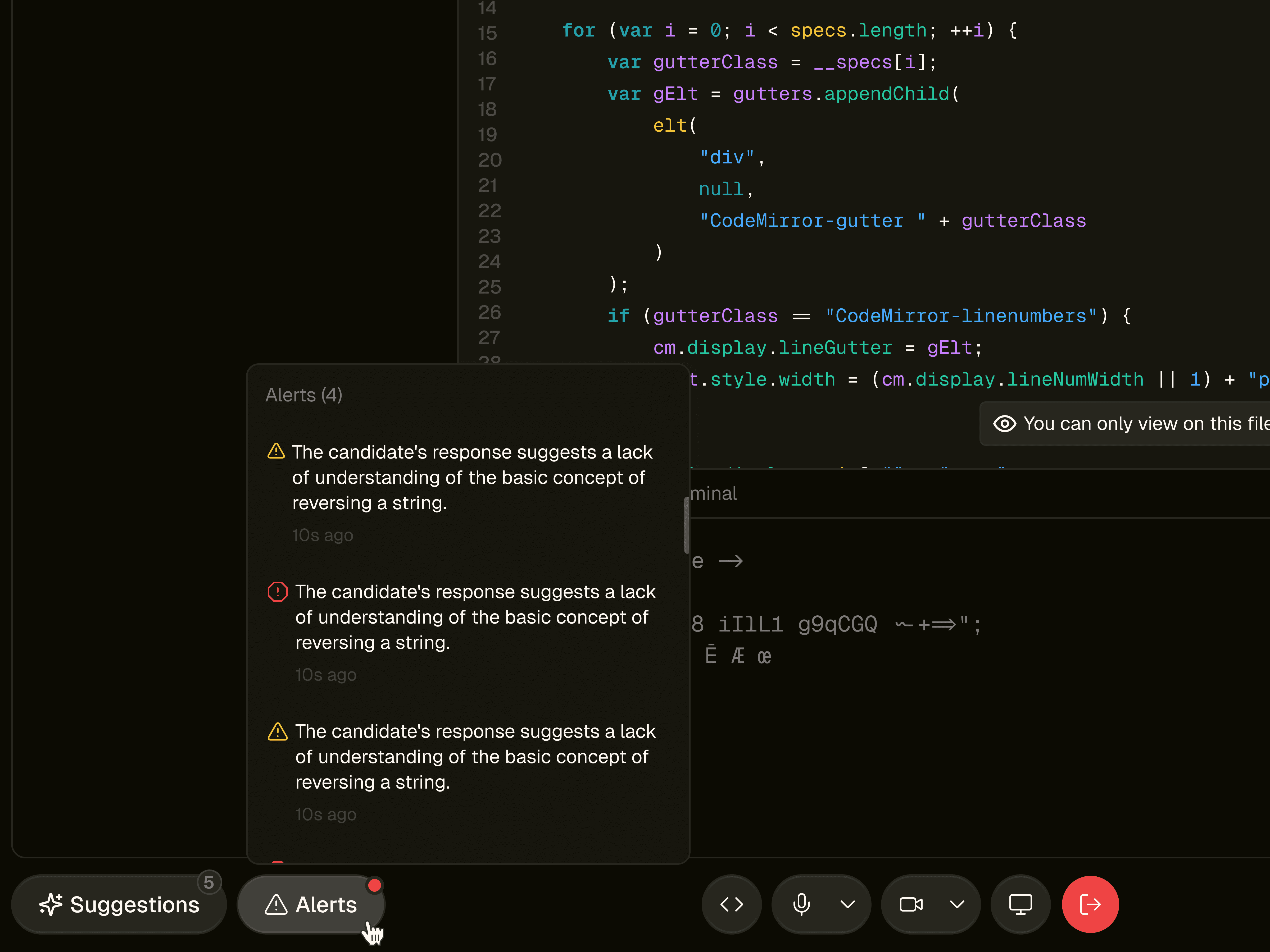1270x952 pixels.
Task: Toggle the Alerts panel button
Action: [x=311, y=904]
